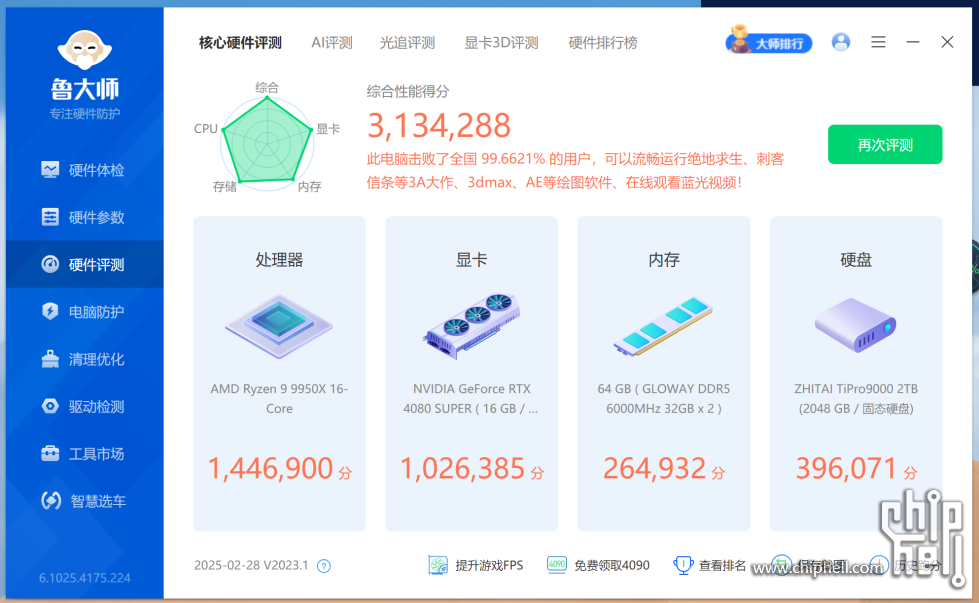The width and height of the screenshot is (979, 603).
Task: Click the 鲁大师 logo avatar
Action: pos(85,50)
